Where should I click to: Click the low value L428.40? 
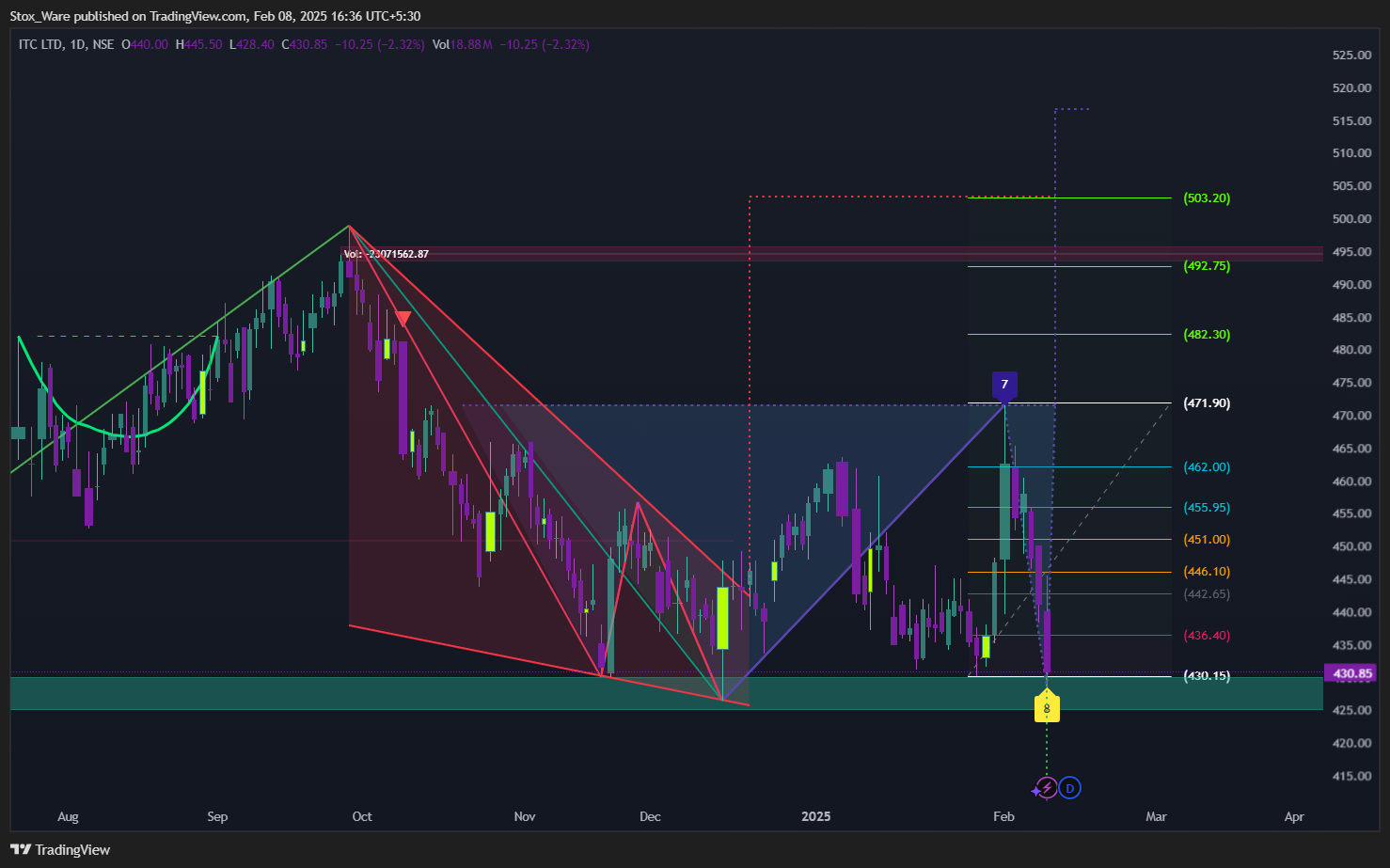pos(252,44)
